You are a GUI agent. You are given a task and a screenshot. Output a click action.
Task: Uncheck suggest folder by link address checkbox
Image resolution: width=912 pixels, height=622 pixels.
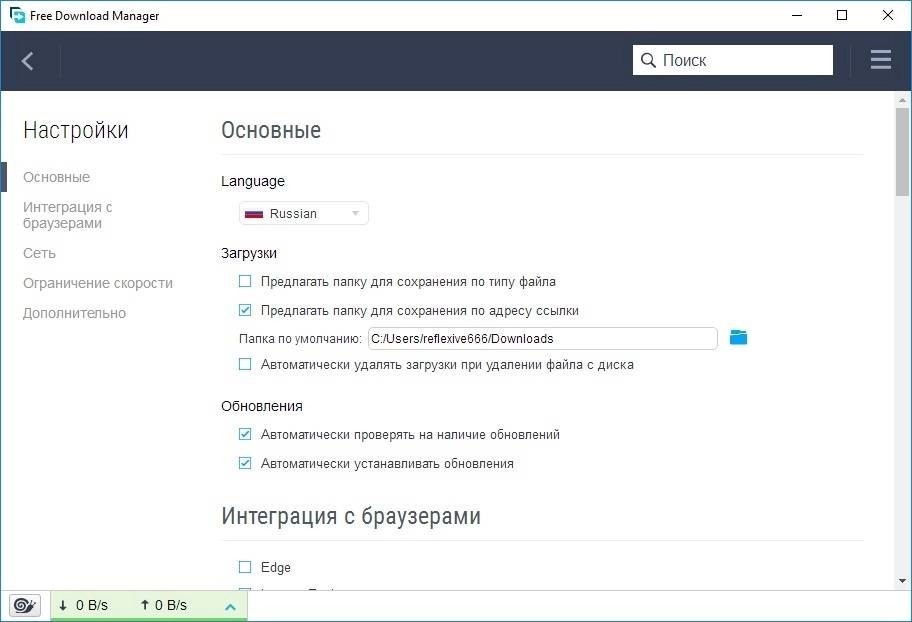click(245, 310)
